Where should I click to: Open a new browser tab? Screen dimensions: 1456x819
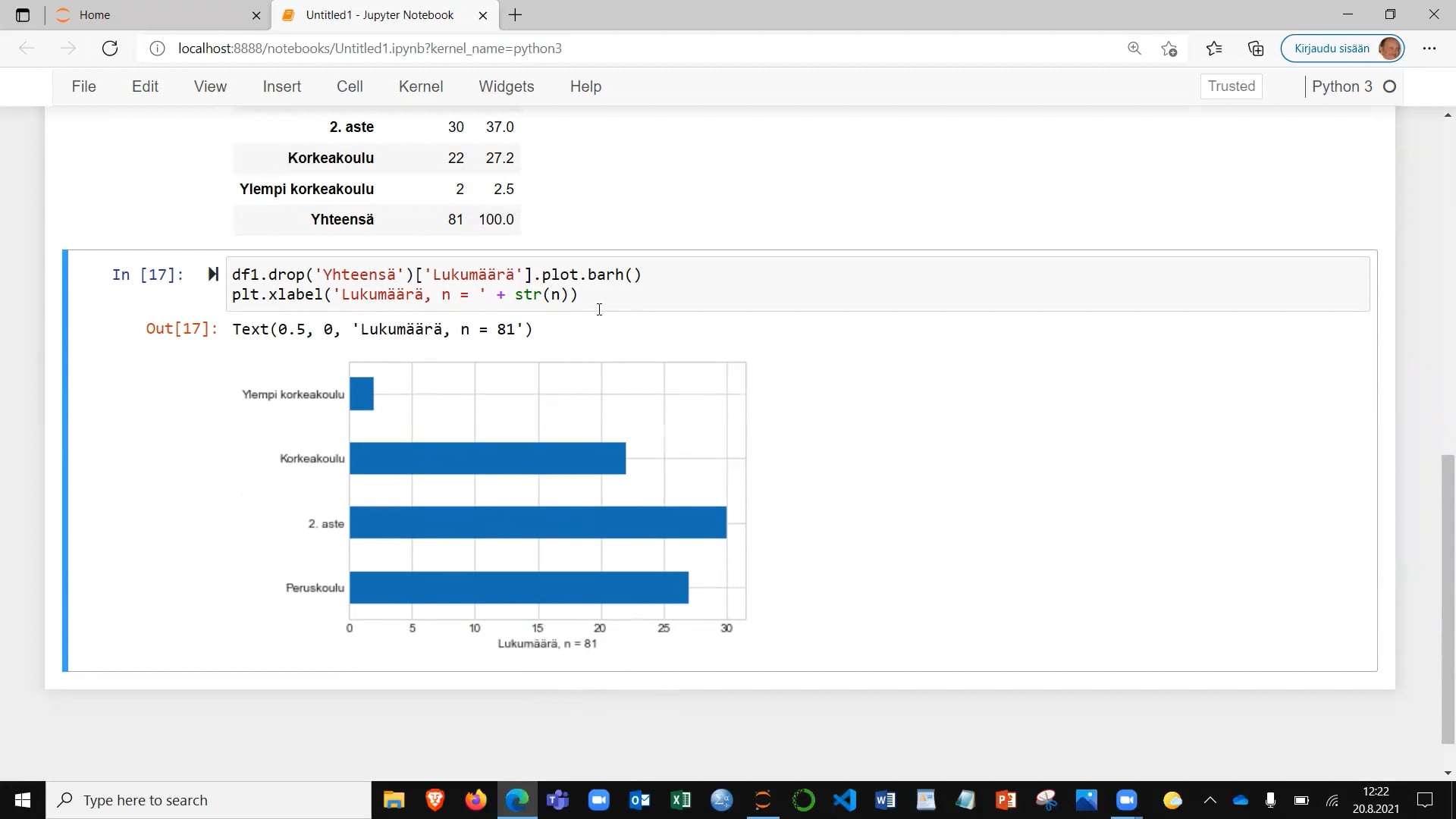[x=516, y=15]
